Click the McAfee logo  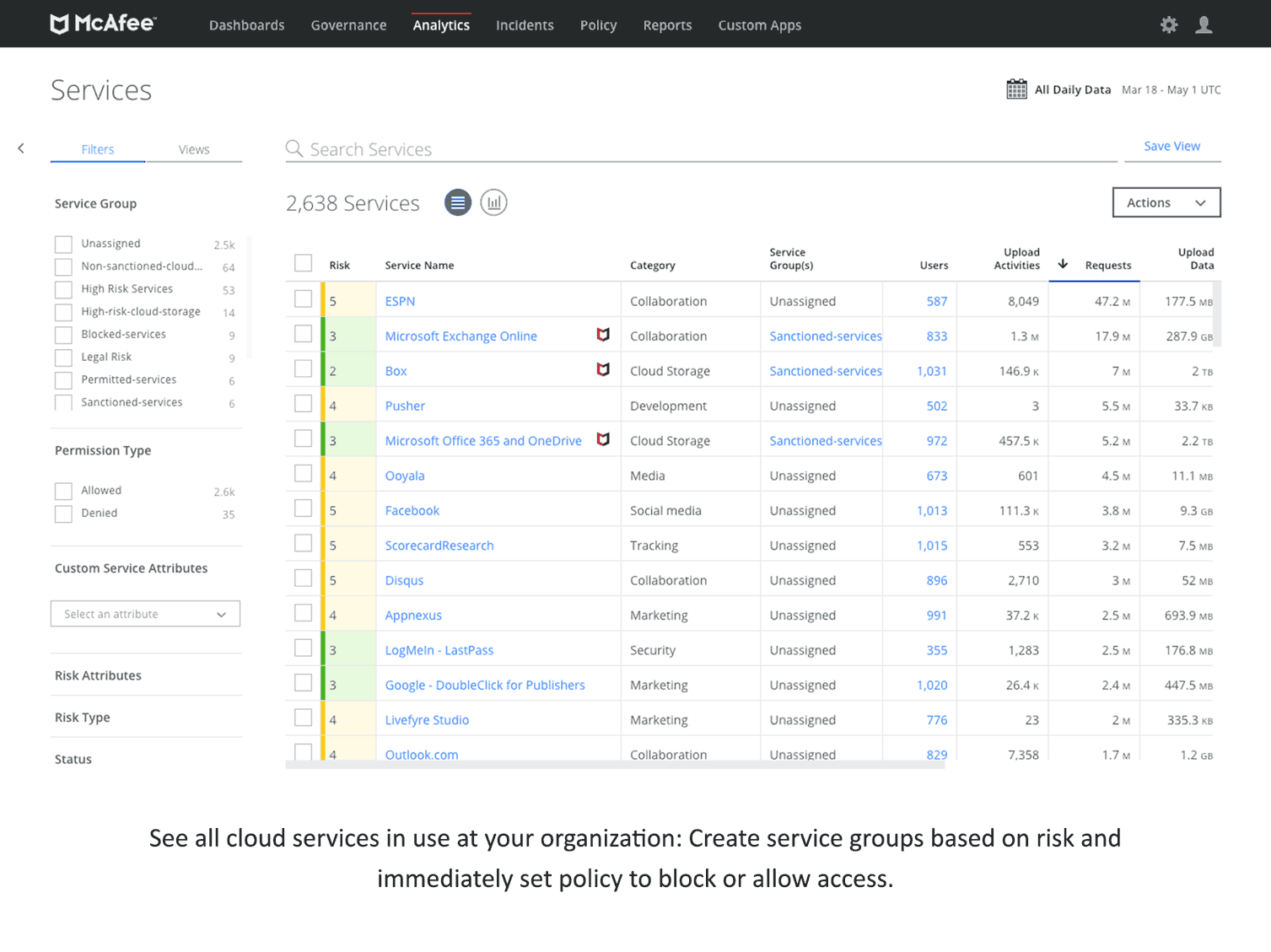[x=103, y=24]
